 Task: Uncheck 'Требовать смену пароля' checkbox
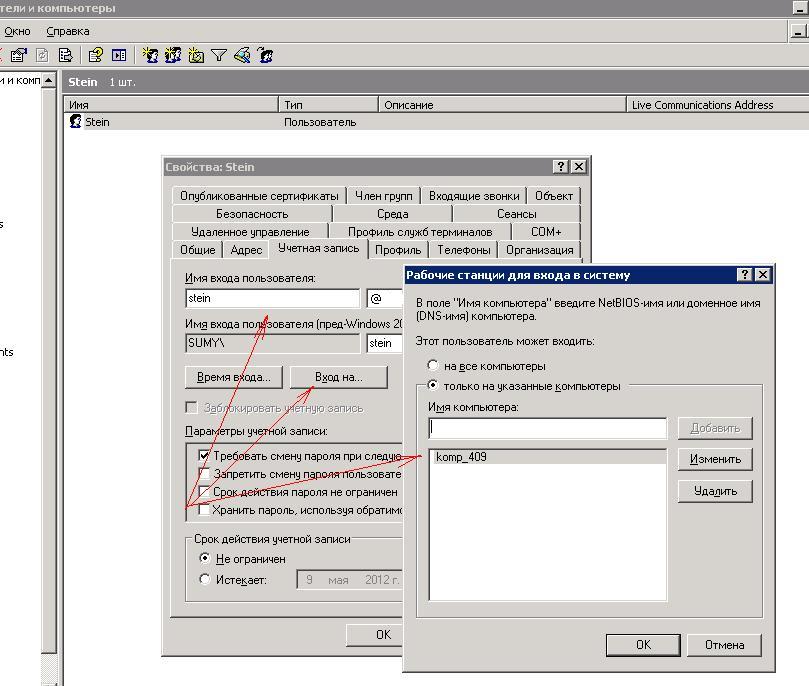pyautogui.click(x=204, y=456)
